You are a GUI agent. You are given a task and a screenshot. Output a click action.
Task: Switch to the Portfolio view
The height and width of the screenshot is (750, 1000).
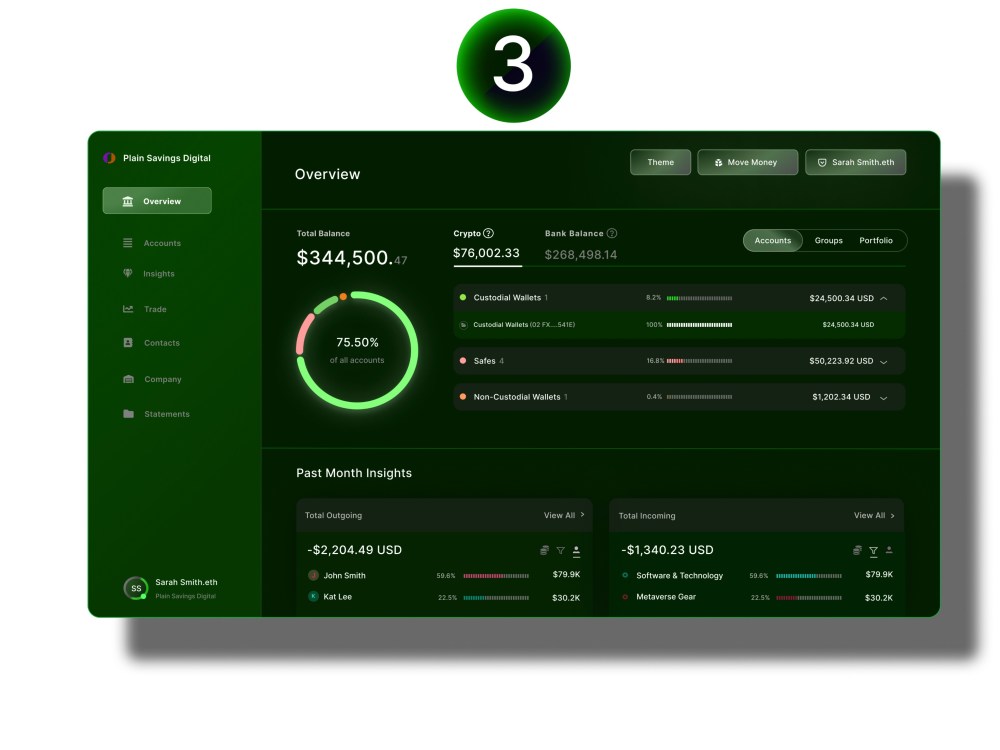tap(876, 240)
